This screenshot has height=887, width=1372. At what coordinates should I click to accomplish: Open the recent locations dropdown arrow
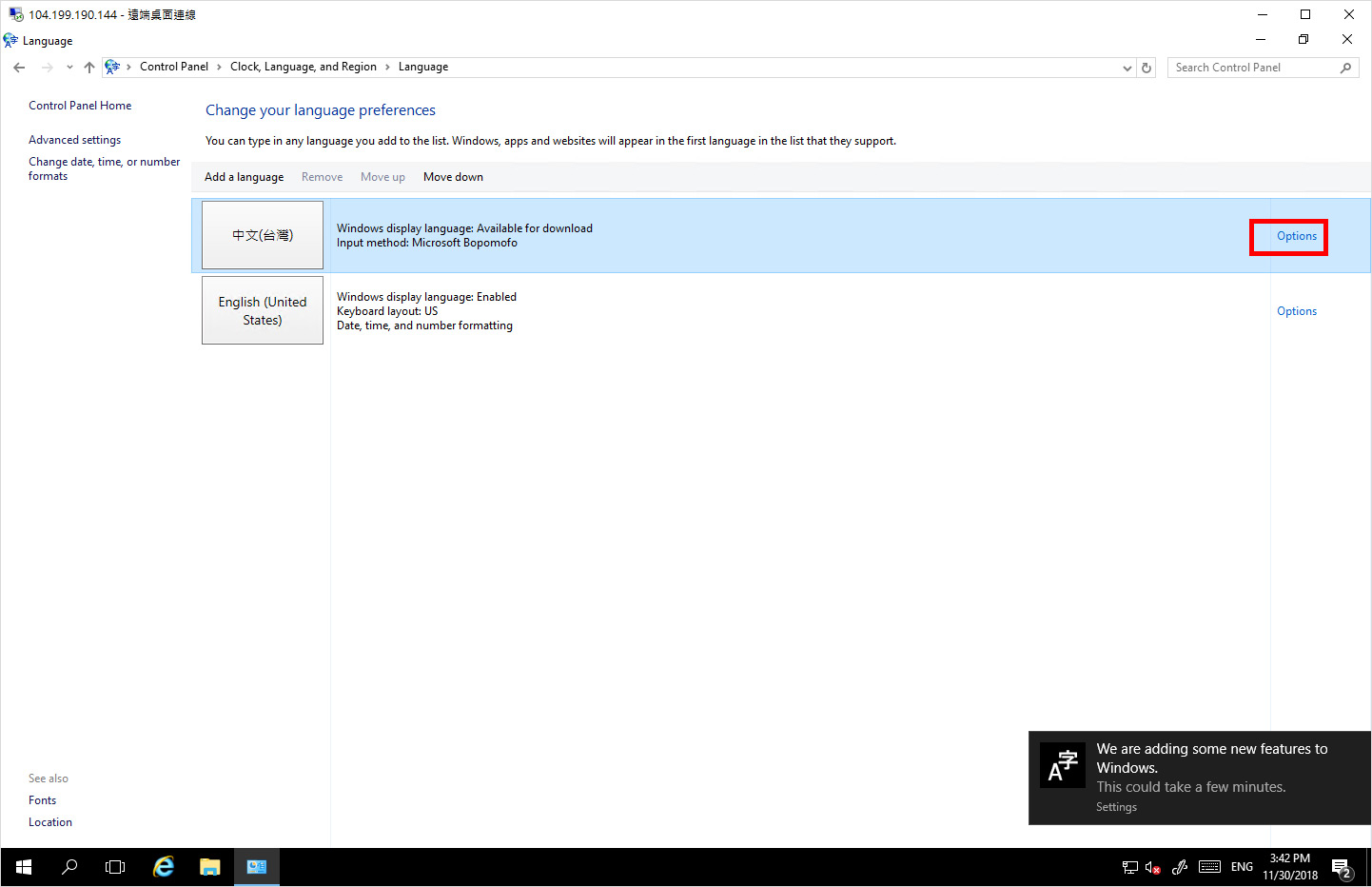point(69,68)
